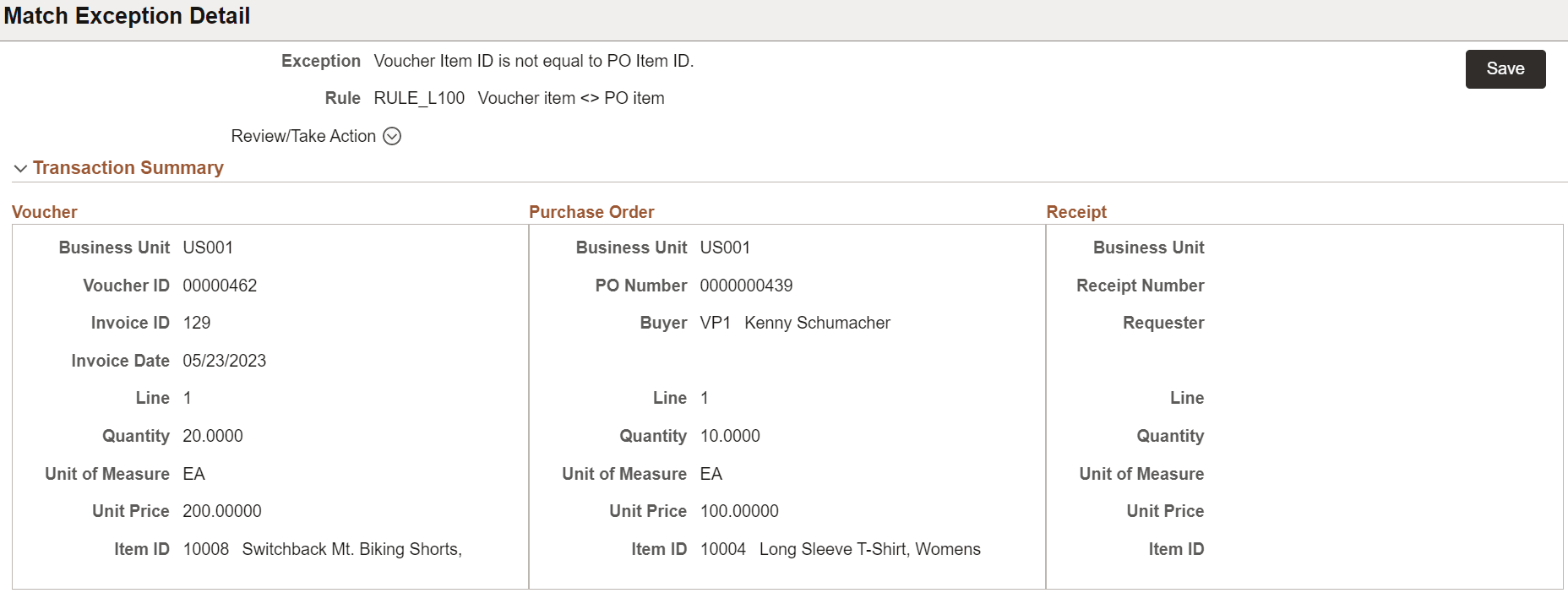Select Item ID 10004 Long Sleeve T-Shirt
The height and width of the screenshot is (593, 1568).
839,548
